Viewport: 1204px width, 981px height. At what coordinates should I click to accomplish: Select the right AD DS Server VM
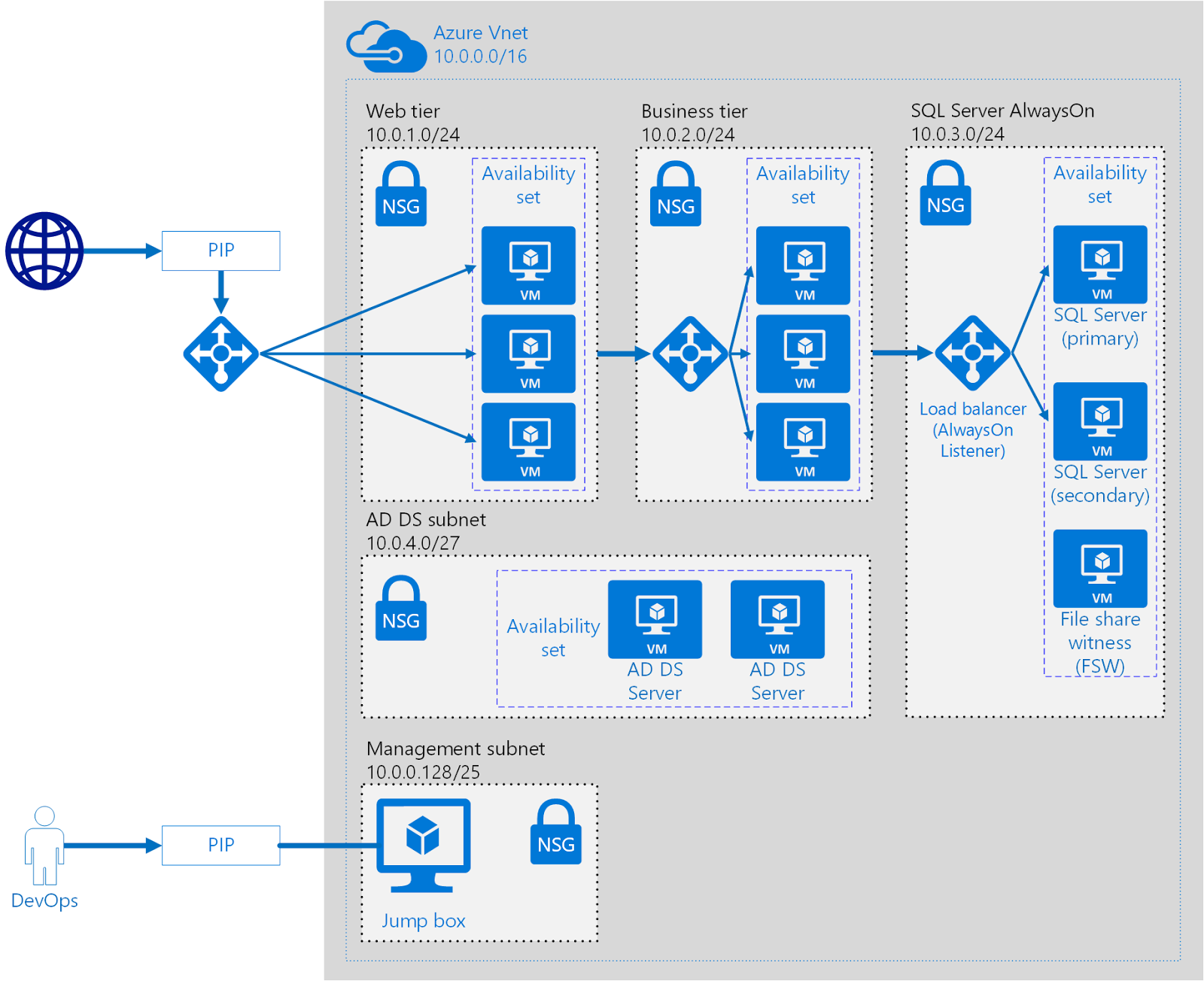pyautogui.click(x=777, y=619)
